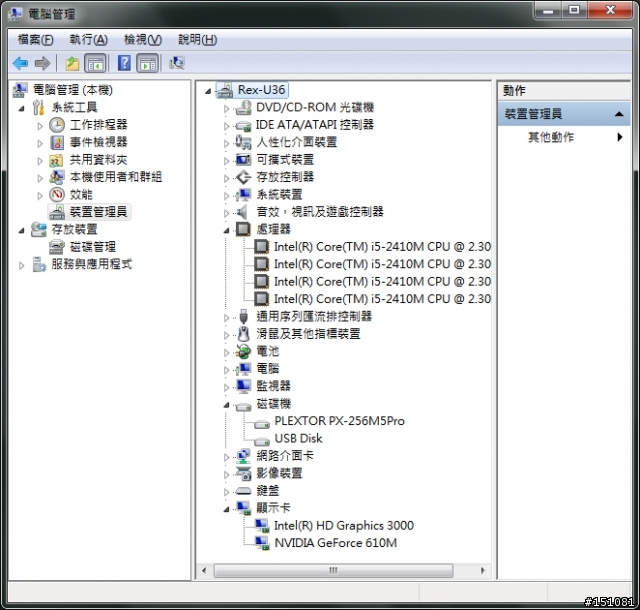640x610 pixels.
Task: Click the DVD/CD-ROM 光碟機 drive icon
Action: [x=244, y=108]
